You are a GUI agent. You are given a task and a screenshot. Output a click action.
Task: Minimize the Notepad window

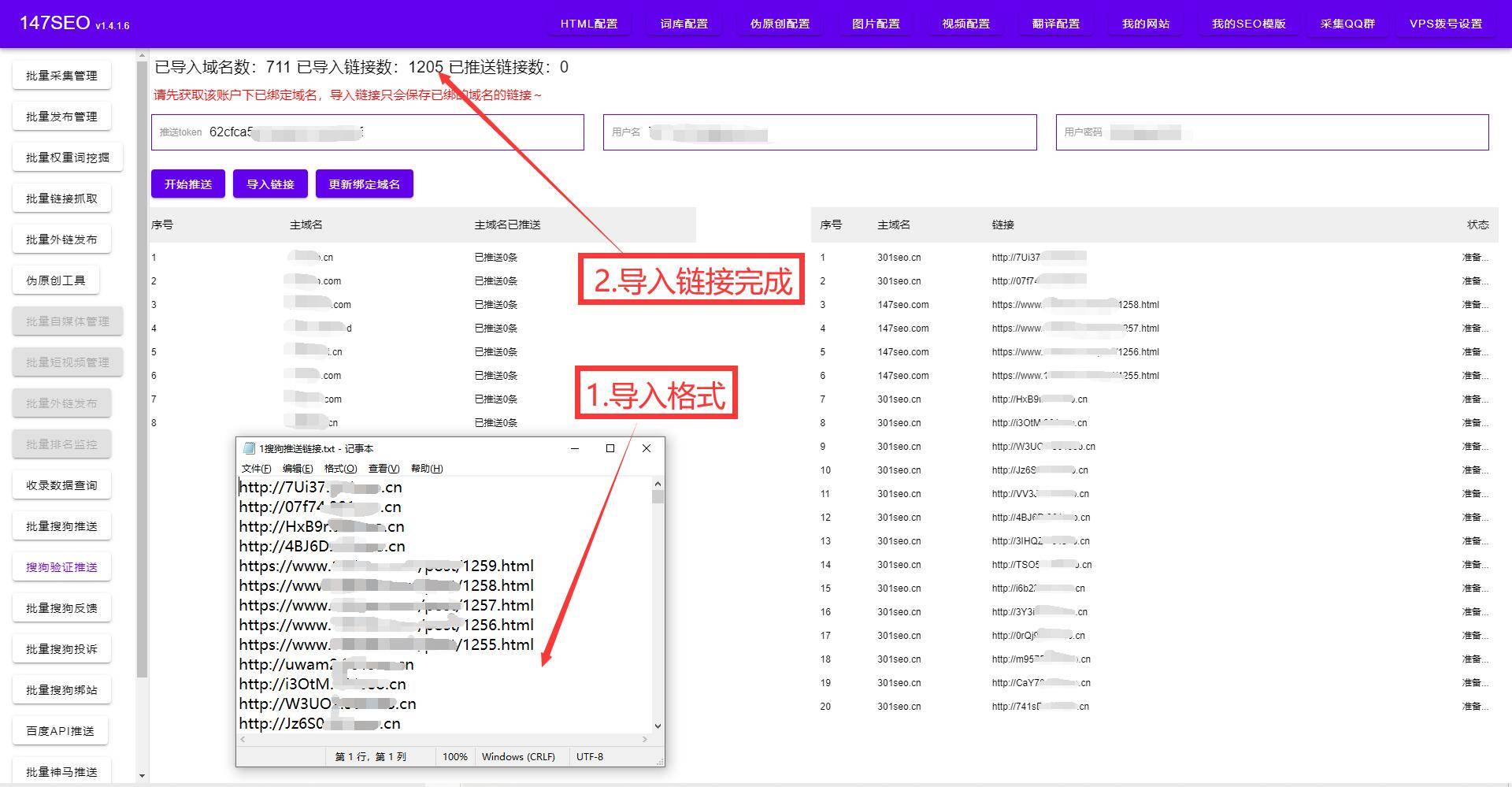click(575, 448)
